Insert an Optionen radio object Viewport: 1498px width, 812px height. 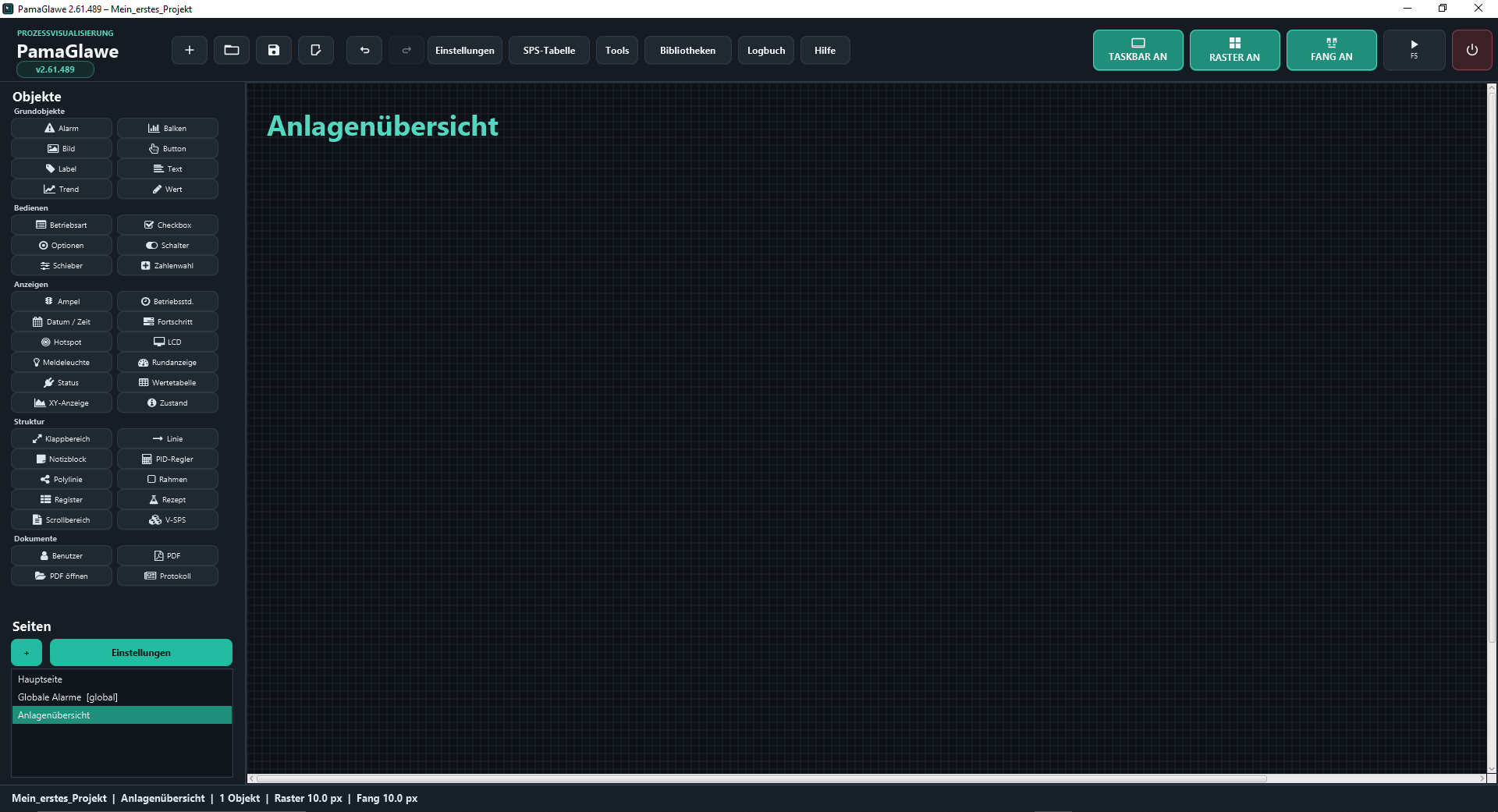tap(62, 245)
